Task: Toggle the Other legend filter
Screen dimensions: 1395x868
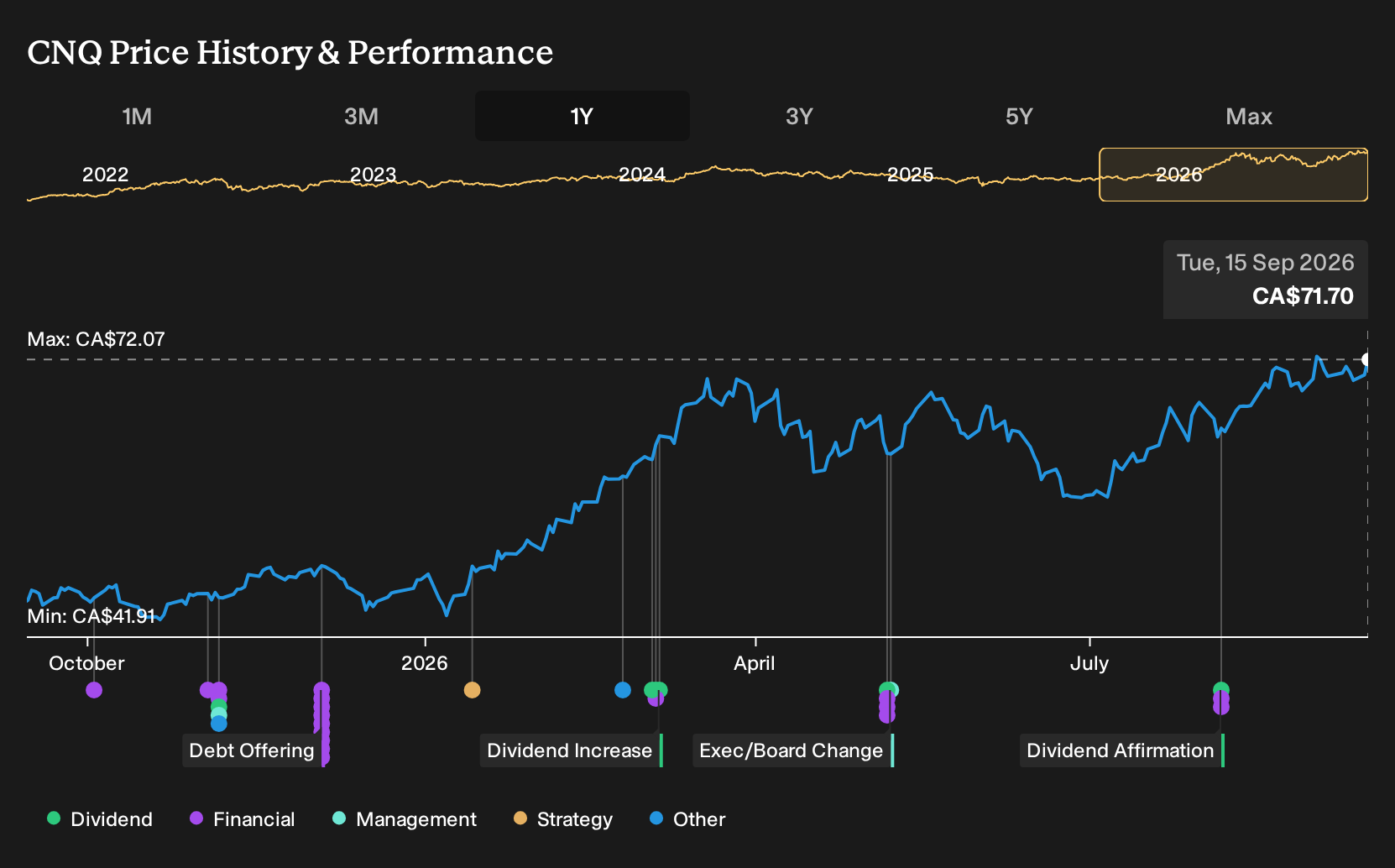Action: pyautogui.click(x=687, y=819)
